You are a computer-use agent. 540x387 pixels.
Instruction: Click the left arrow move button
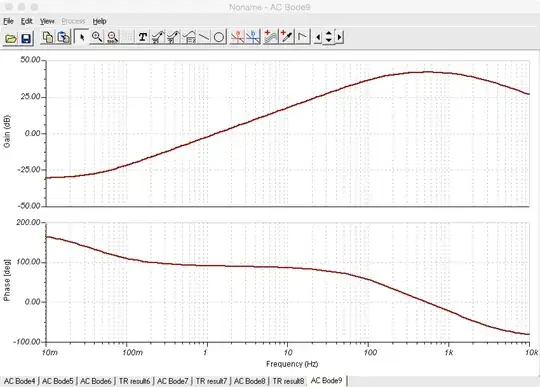[318, 37]
